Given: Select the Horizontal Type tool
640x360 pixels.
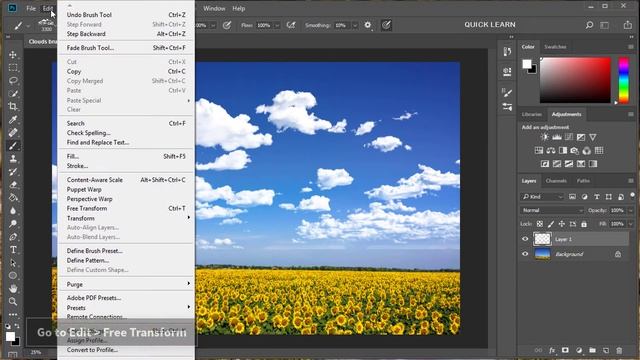Looking at the screenshot, I should [13, 250].
